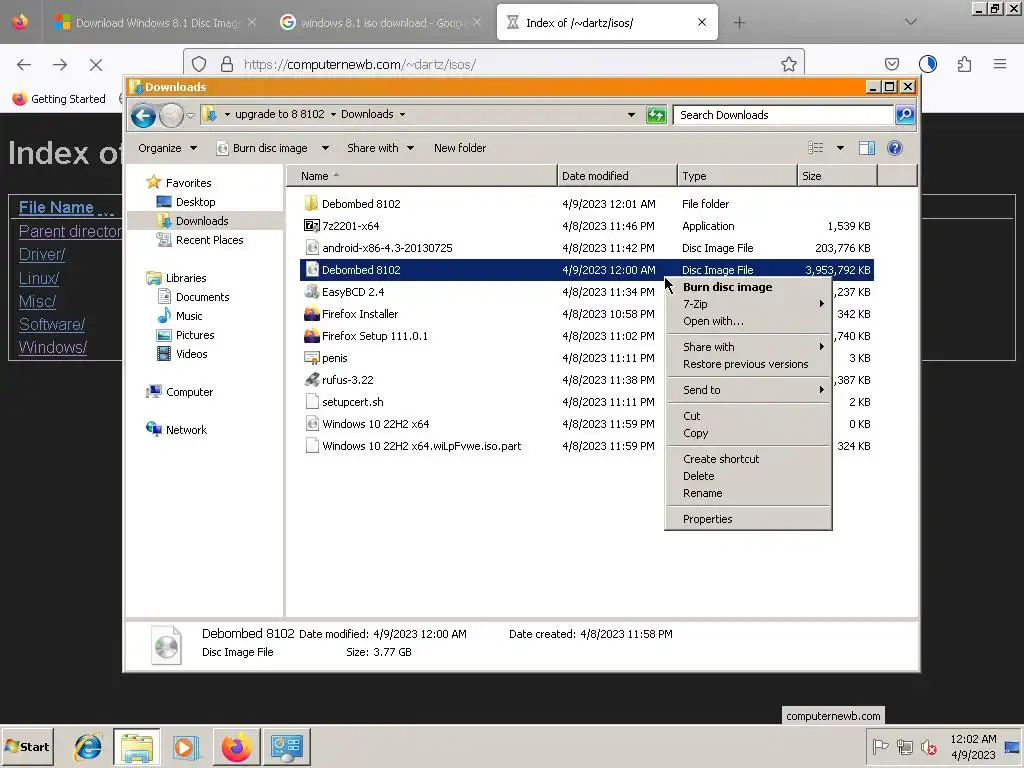Click the refresh icon beside address bar
The height and width of the screenshot is (768, 1024).
tap(656, 115)
